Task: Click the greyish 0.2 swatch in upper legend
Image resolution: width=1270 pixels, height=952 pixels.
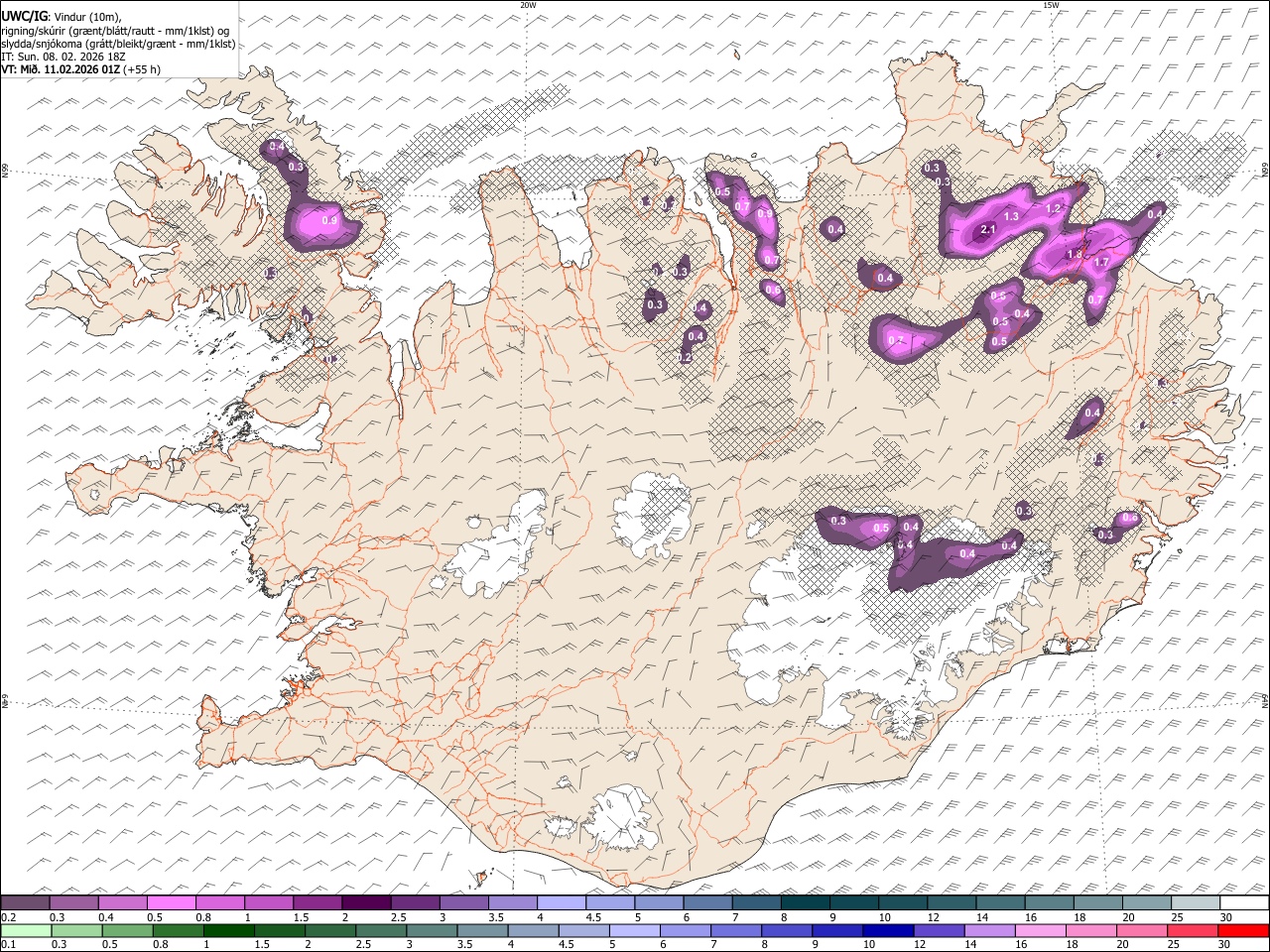Action: pos(25,902)
